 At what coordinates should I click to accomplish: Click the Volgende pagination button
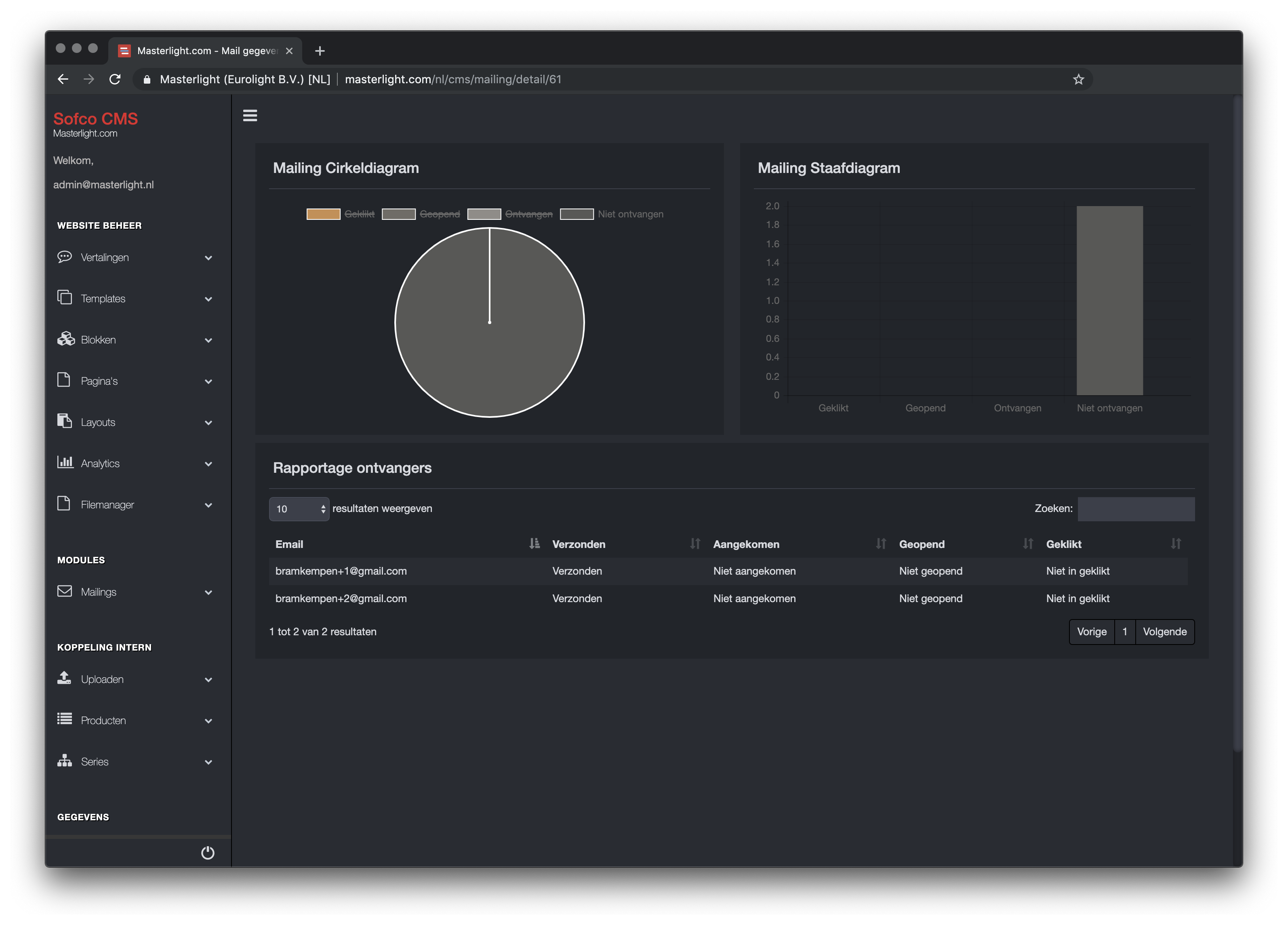1164,632
